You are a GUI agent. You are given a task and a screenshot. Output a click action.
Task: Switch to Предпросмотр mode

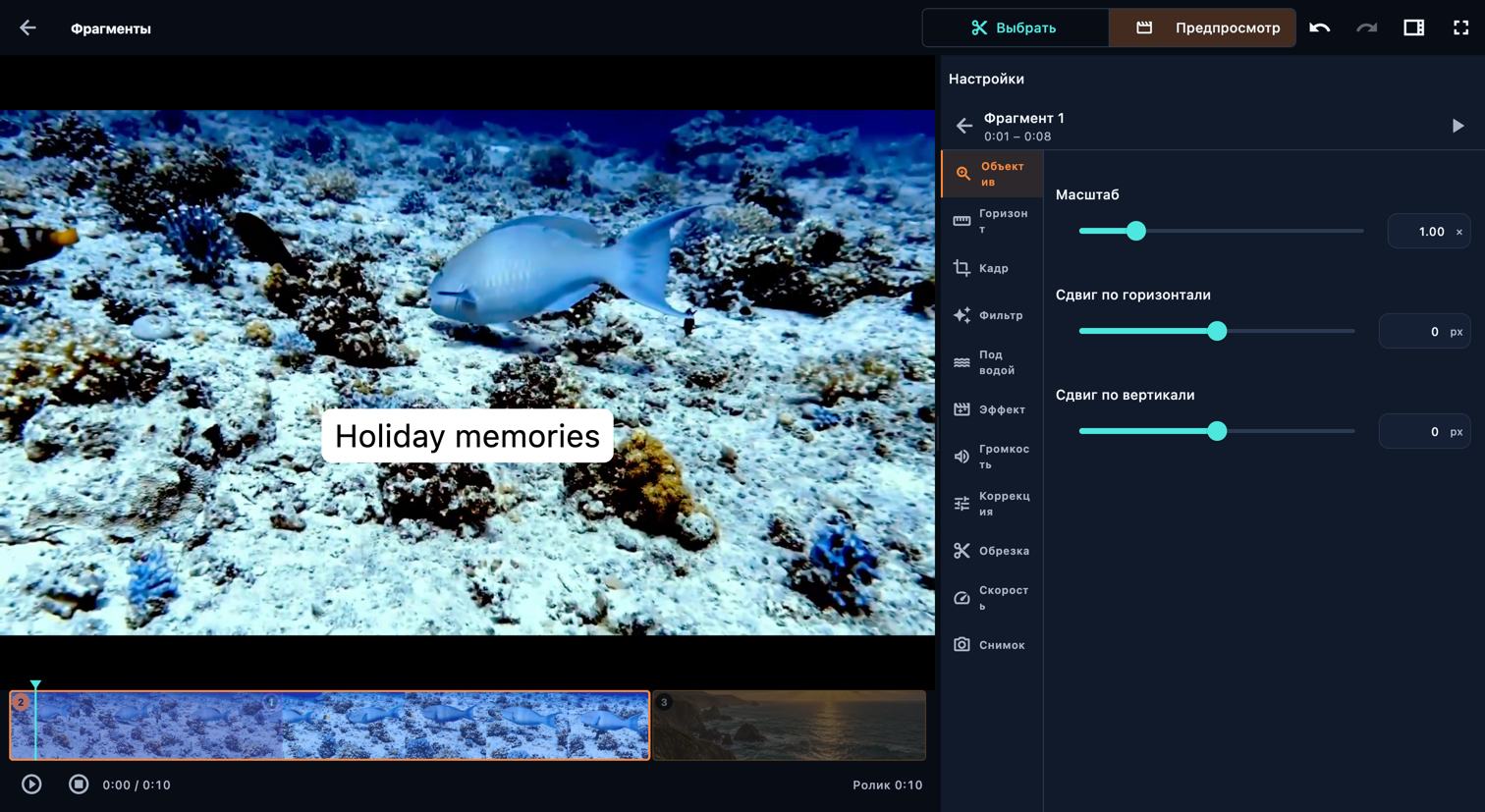(x=1202, y=27)
